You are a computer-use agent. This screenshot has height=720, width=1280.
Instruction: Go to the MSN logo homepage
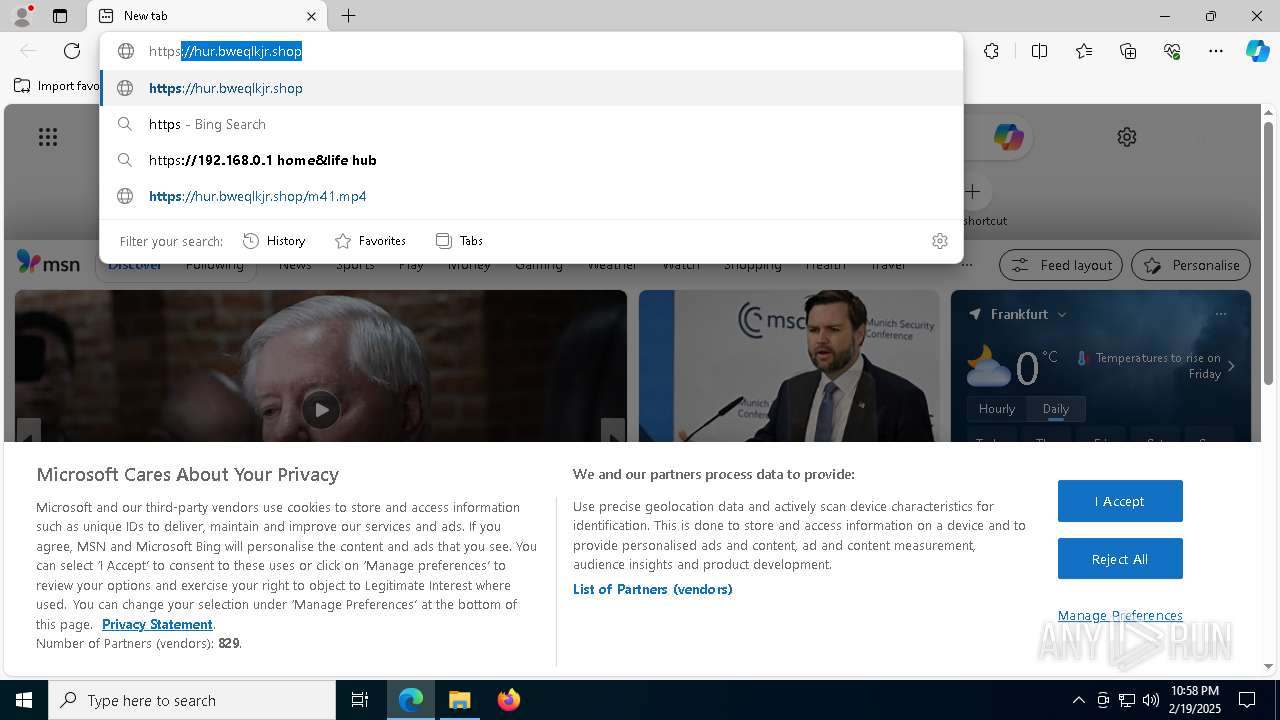pos(48,263)
